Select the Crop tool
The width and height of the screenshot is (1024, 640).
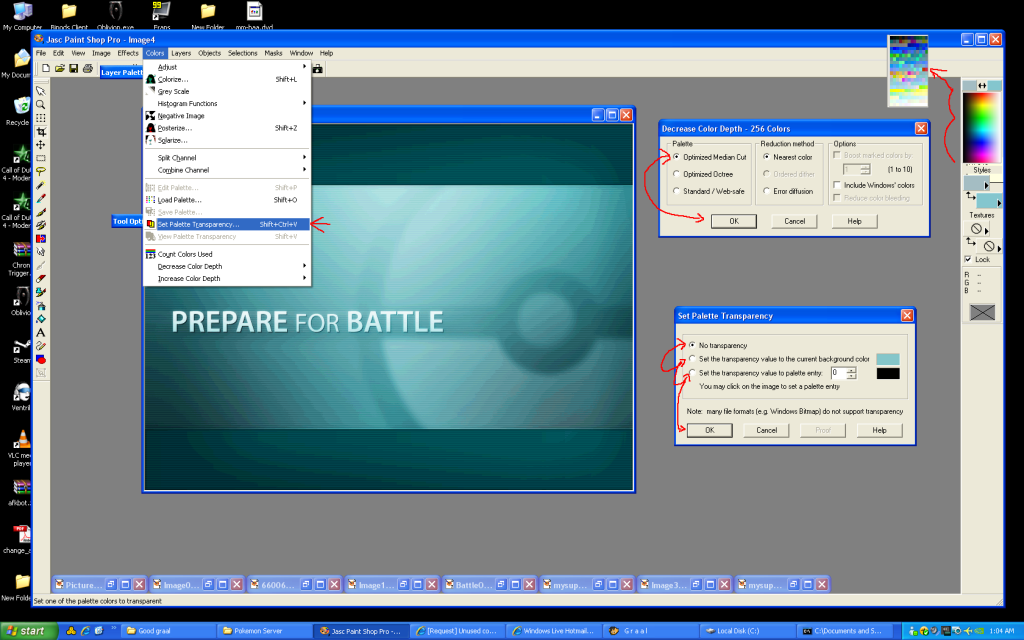(40, 131)
